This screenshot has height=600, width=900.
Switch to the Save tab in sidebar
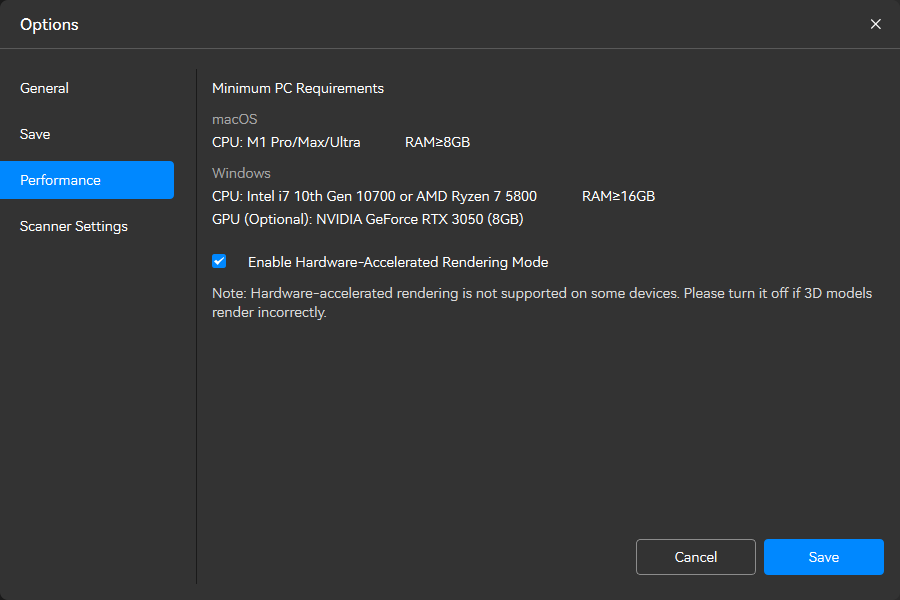(35, 134)
